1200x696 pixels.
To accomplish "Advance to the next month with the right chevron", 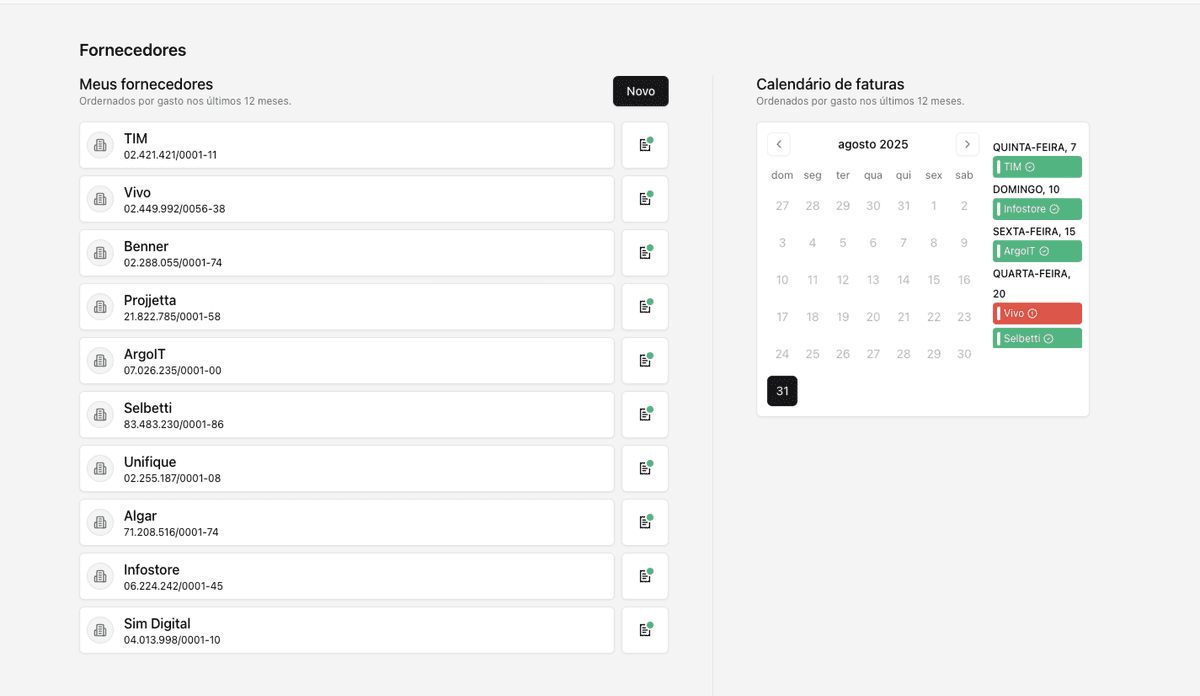I will tap(966, 144).
